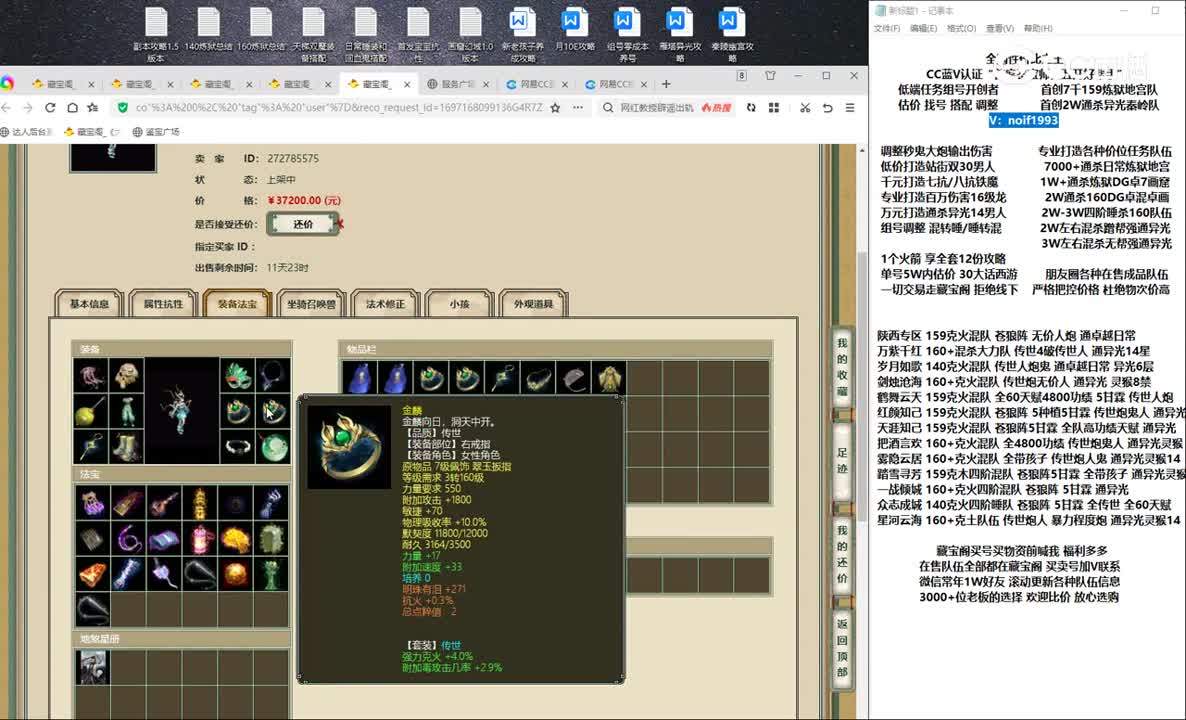Select the orange tile treasure icon
This screenshot has width=1186, height=720.
point(92,574)
